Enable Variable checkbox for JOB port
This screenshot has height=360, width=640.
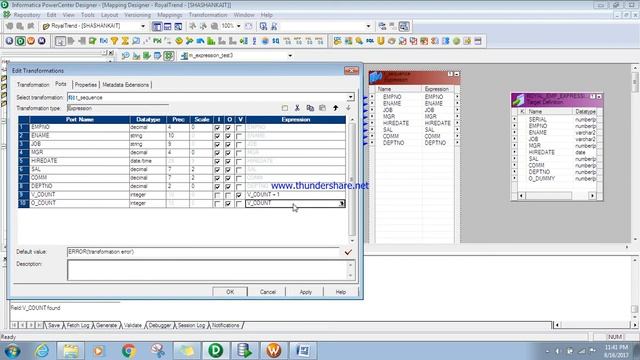tap(239, 144)
